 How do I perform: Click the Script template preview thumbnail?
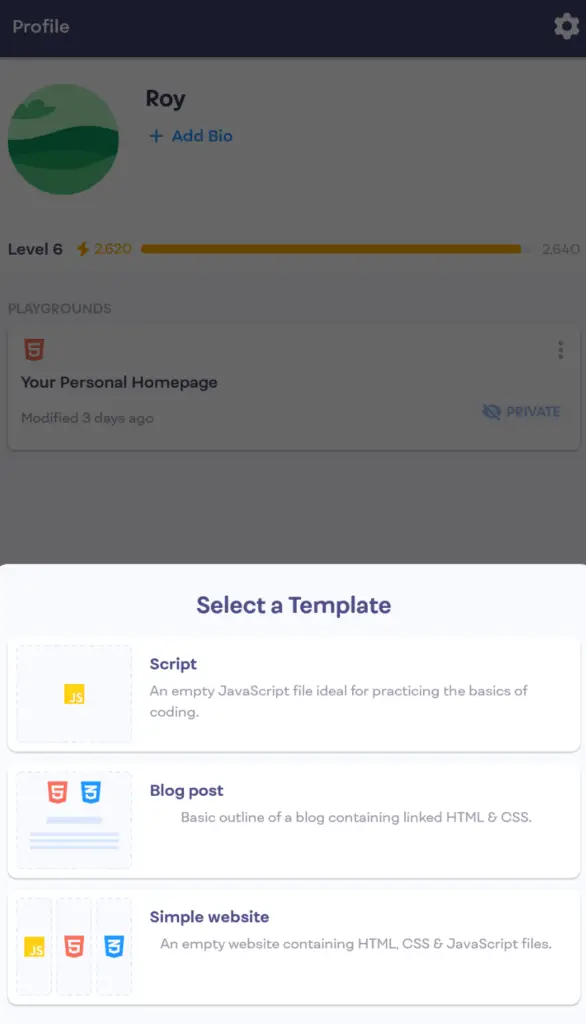(74, 694)
